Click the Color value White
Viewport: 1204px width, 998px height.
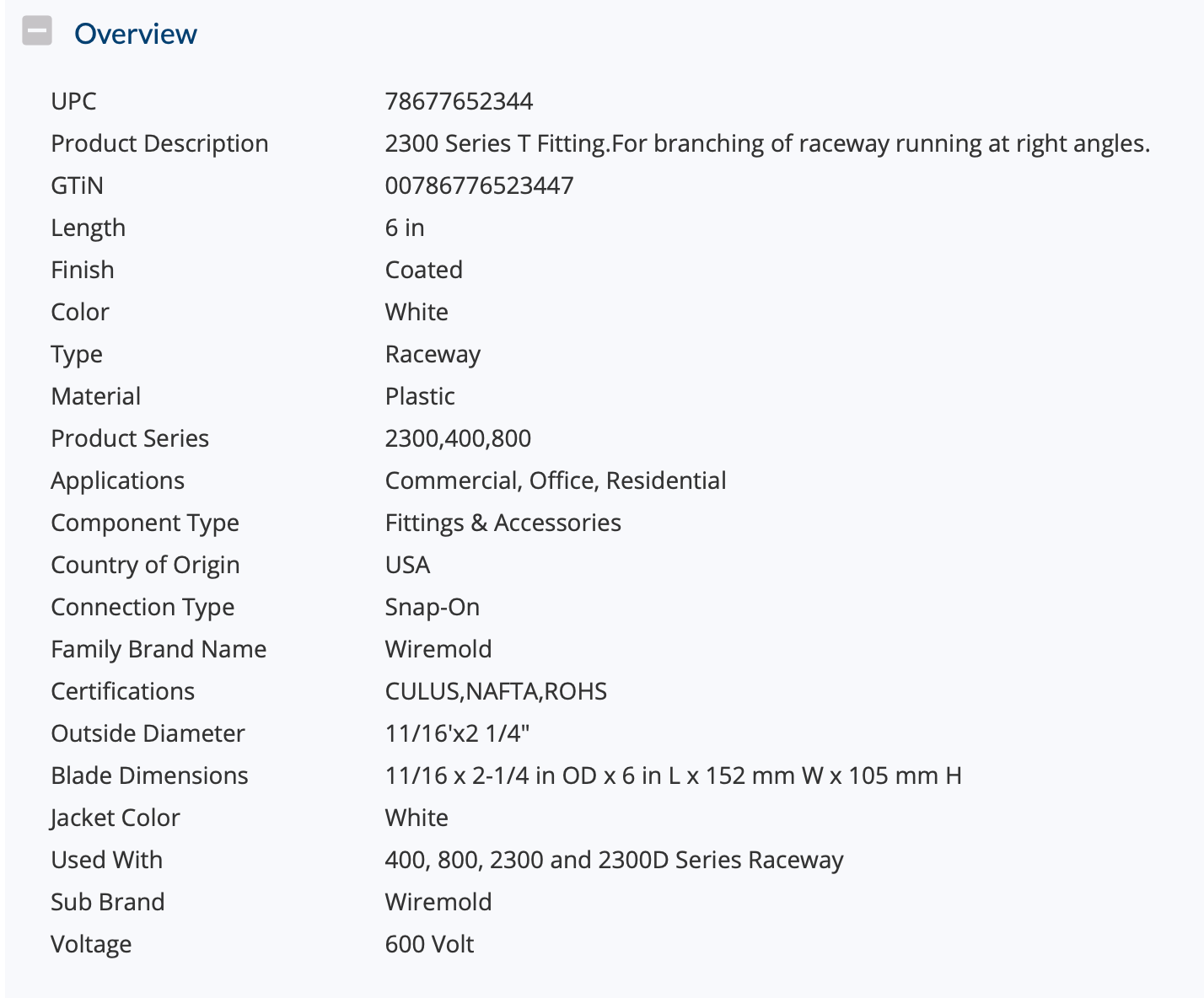tap(417, 312)
